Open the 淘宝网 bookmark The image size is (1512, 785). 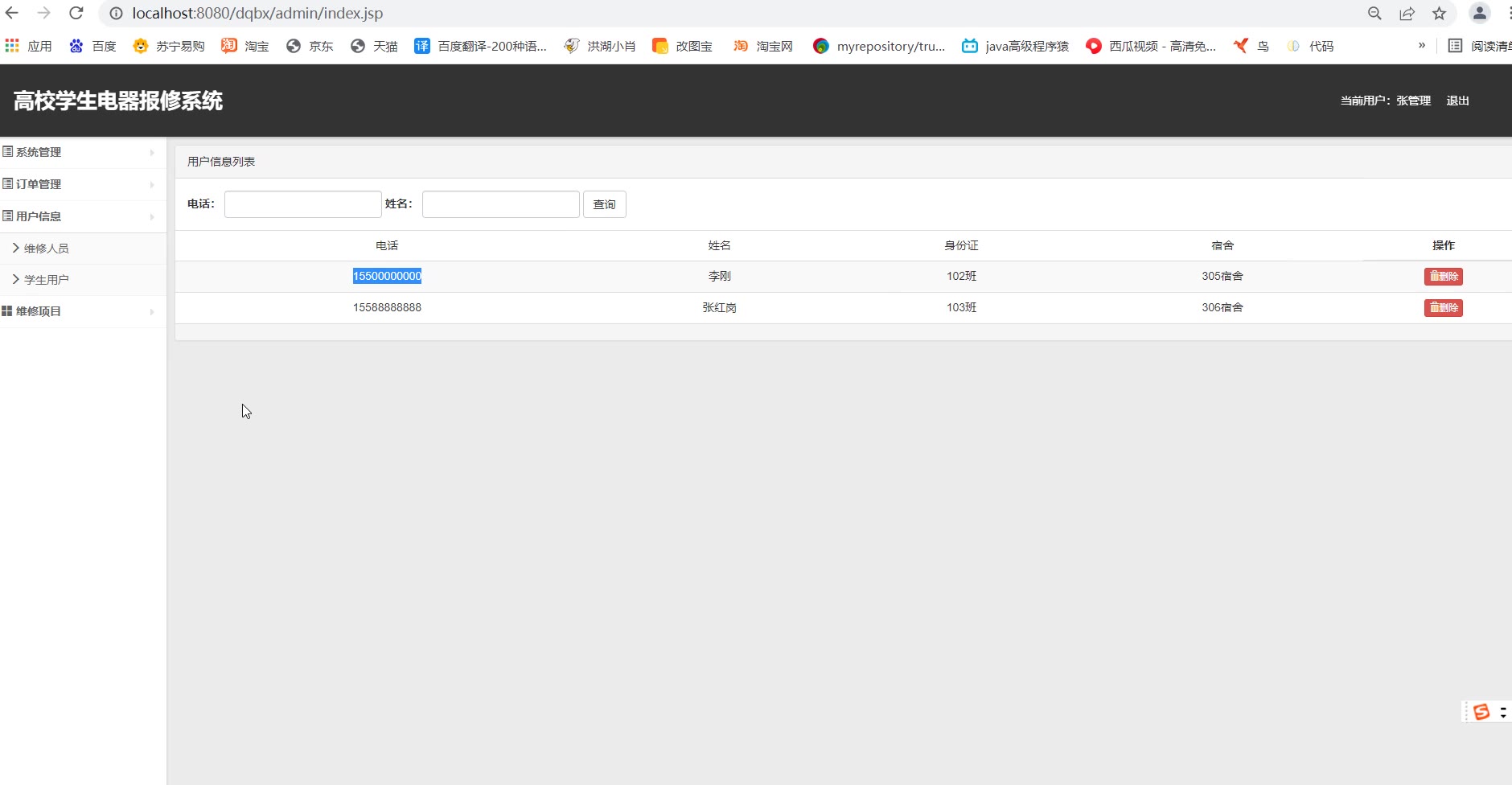coord(762,46)
